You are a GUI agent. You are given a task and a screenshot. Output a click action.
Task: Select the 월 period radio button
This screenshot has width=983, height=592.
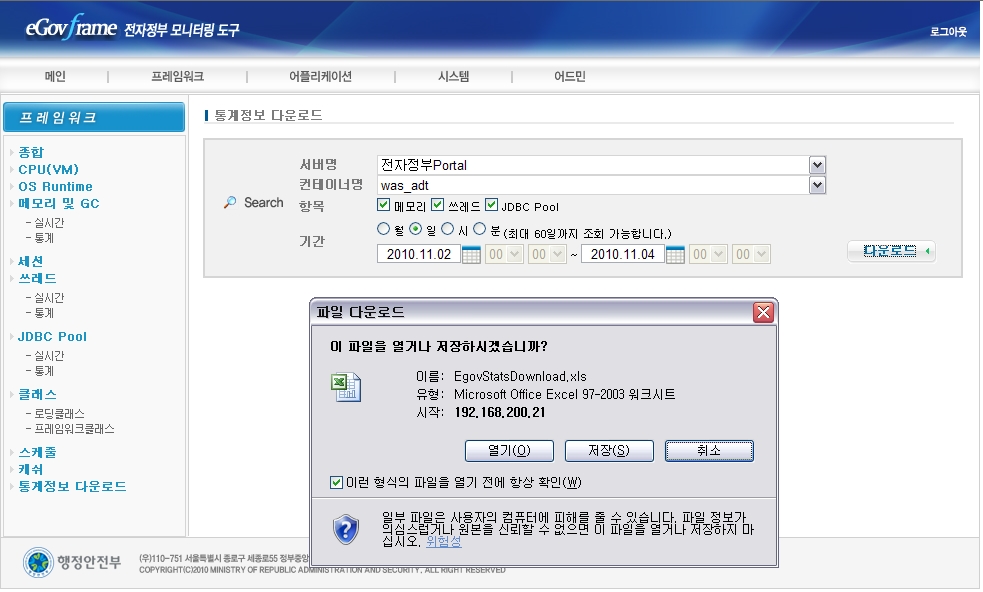[384, 229]
